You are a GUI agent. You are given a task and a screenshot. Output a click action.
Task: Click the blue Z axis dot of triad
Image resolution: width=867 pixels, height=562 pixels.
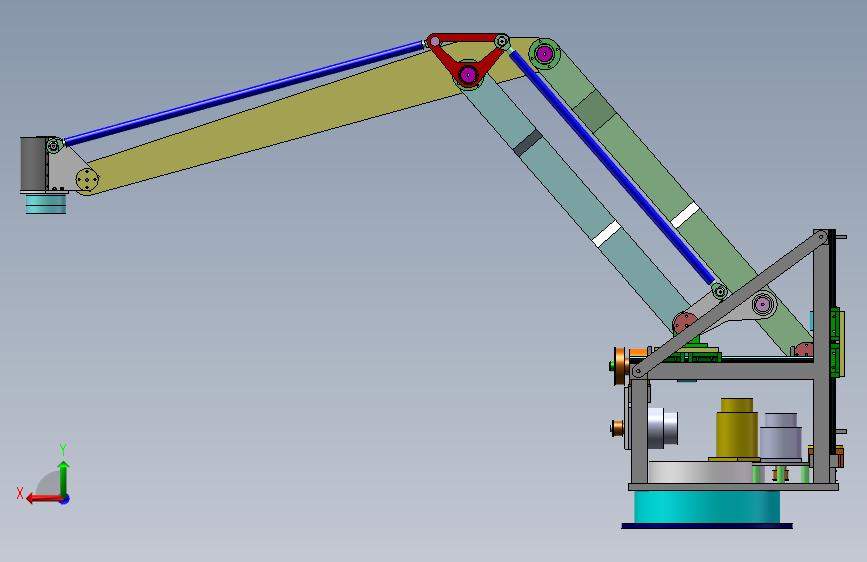(x=65, y=499)
